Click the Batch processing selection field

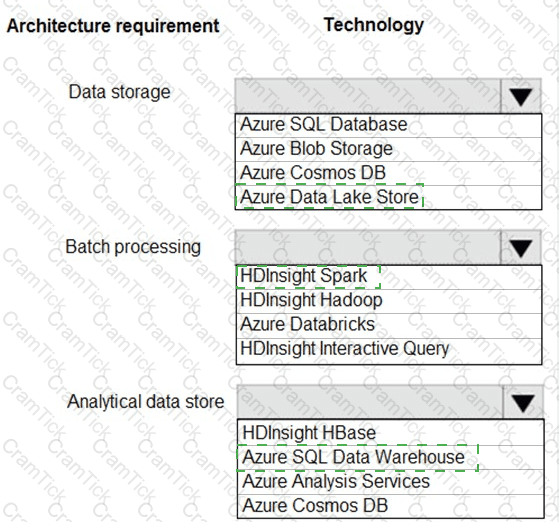point(368,247)
